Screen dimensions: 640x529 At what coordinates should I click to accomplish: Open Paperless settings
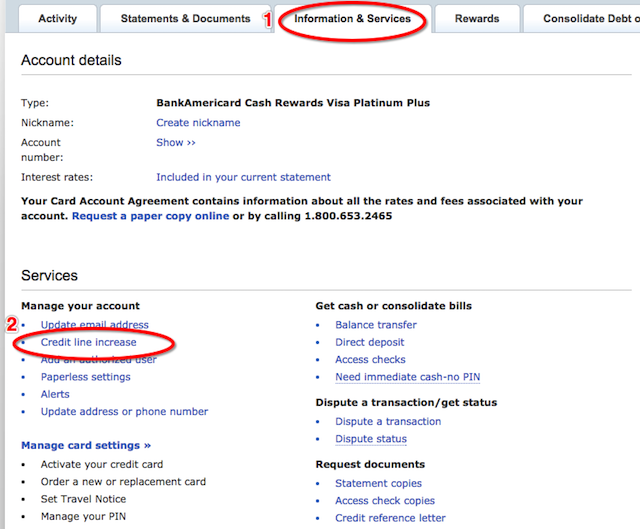click(85, 377)
